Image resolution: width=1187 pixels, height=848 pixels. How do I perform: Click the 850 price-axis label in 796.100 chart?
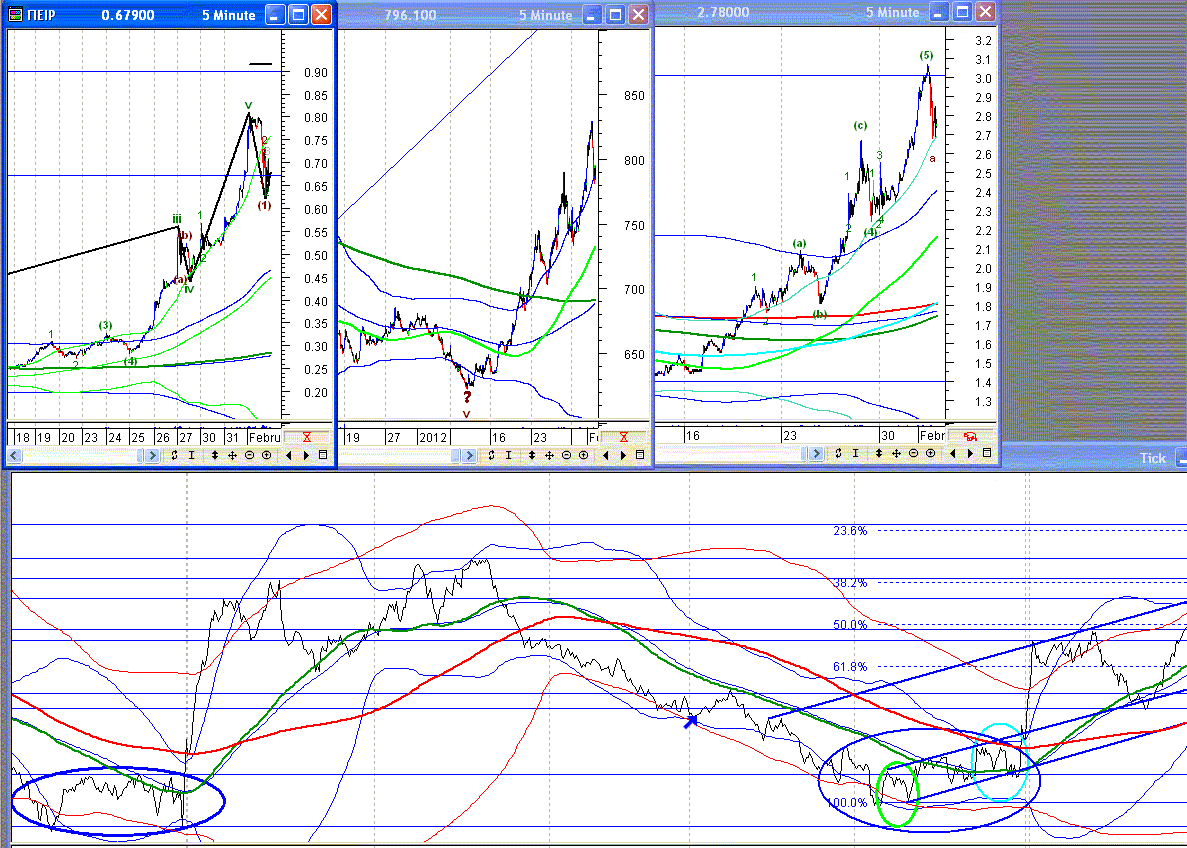click(634, 95)
